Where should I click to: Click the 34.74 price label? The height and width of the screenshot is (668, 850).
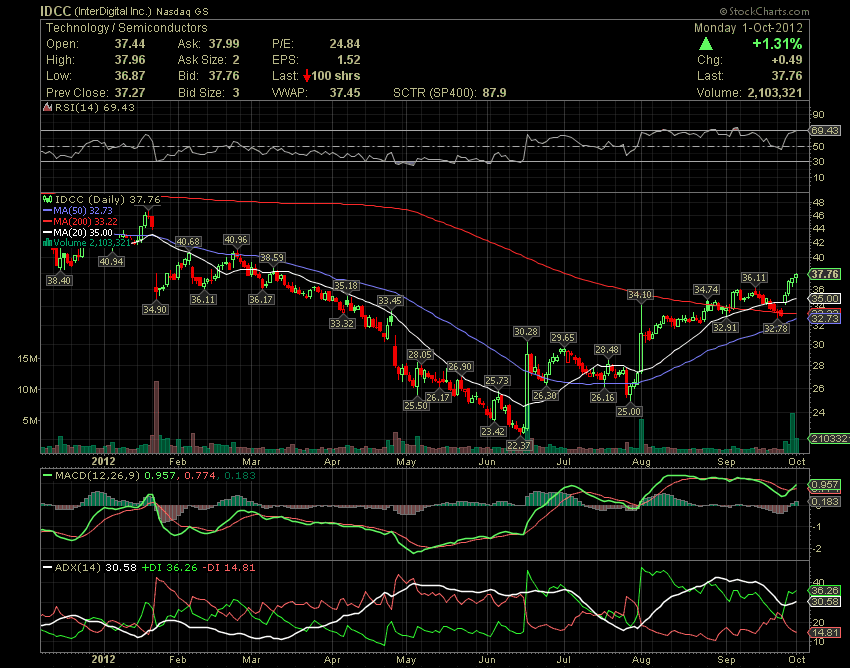(x=706, y=290)
